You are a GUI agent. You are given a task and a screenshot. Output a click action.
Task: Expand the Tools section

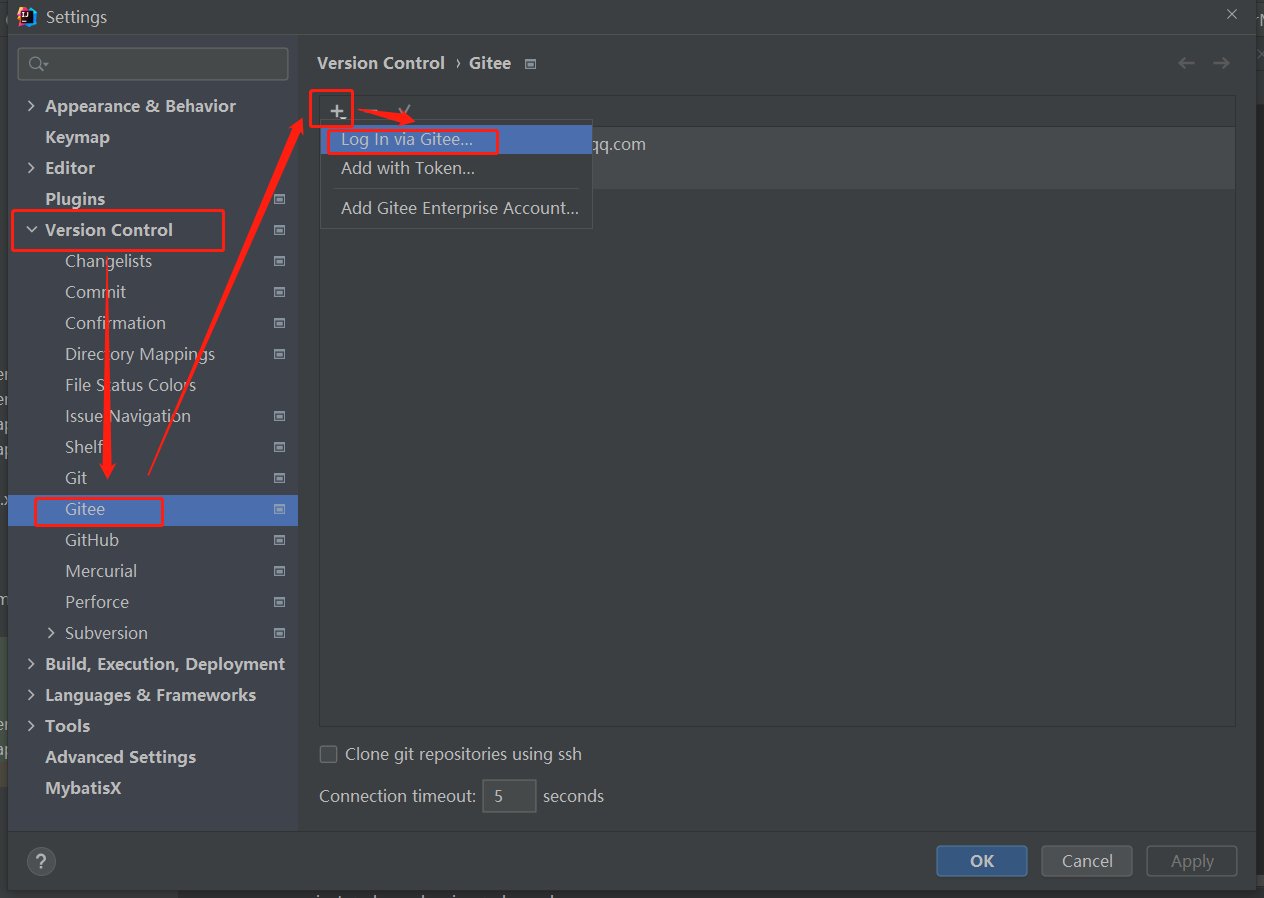point(31,726)
